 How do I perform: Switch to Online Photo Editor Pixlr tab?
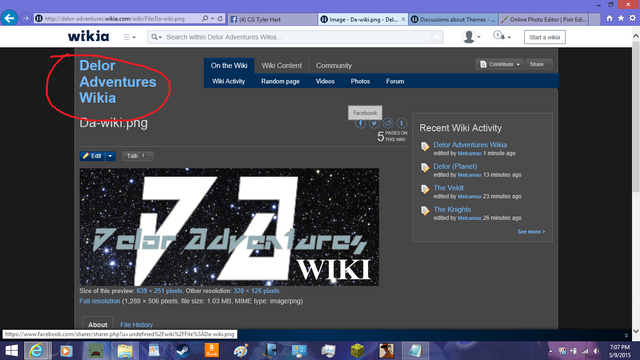coord(544,19)
